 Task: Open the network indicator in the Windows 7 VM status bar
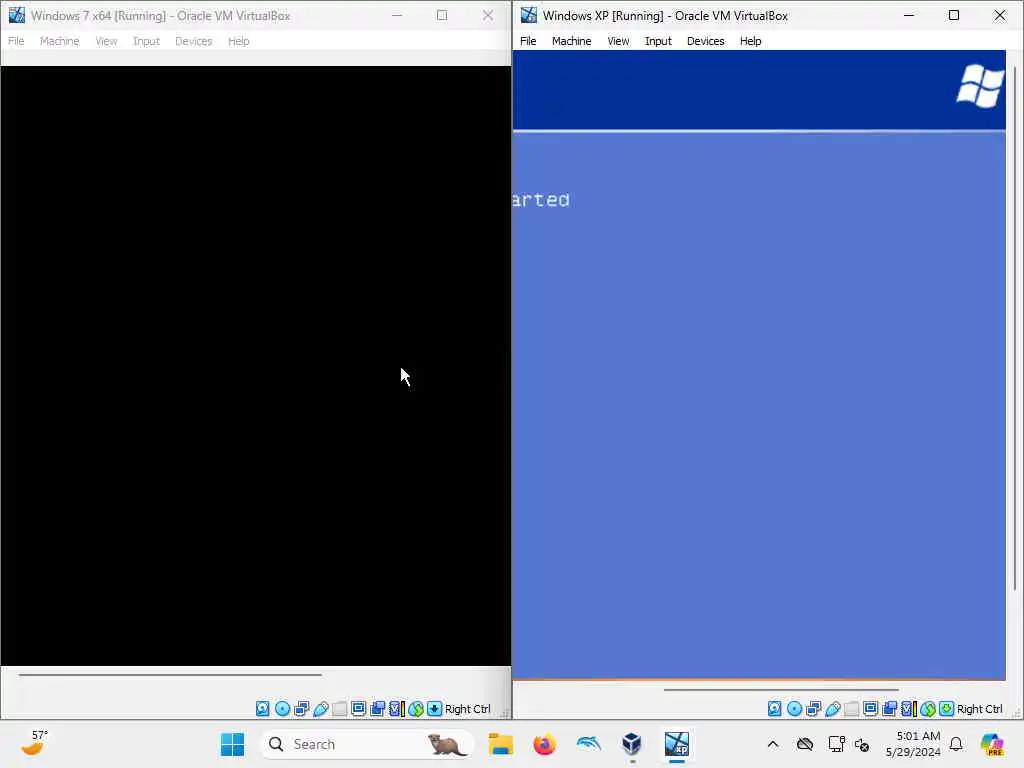[301, 709]
